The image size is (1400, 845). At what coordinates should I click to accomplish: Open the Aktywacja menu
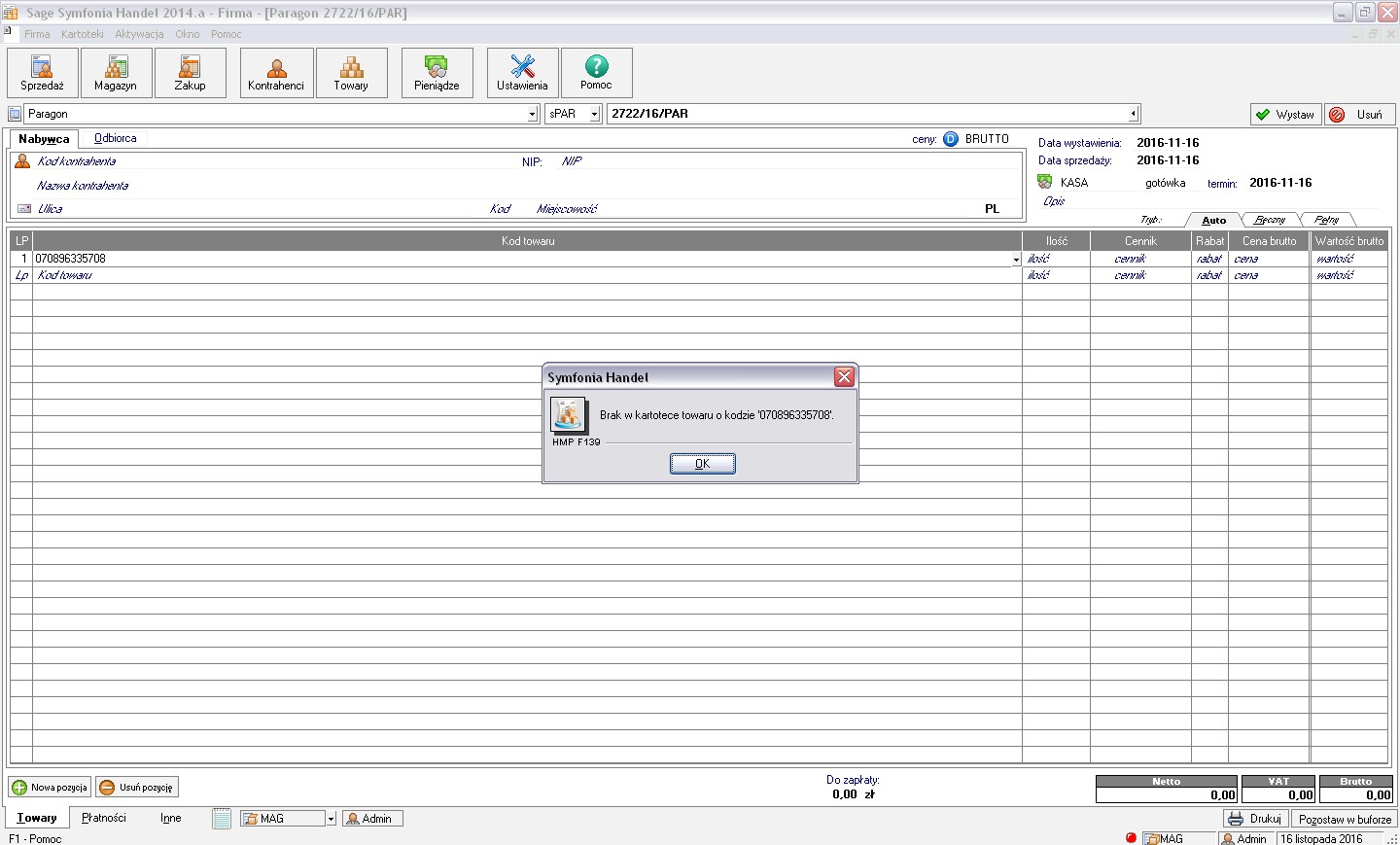(139, 34)
